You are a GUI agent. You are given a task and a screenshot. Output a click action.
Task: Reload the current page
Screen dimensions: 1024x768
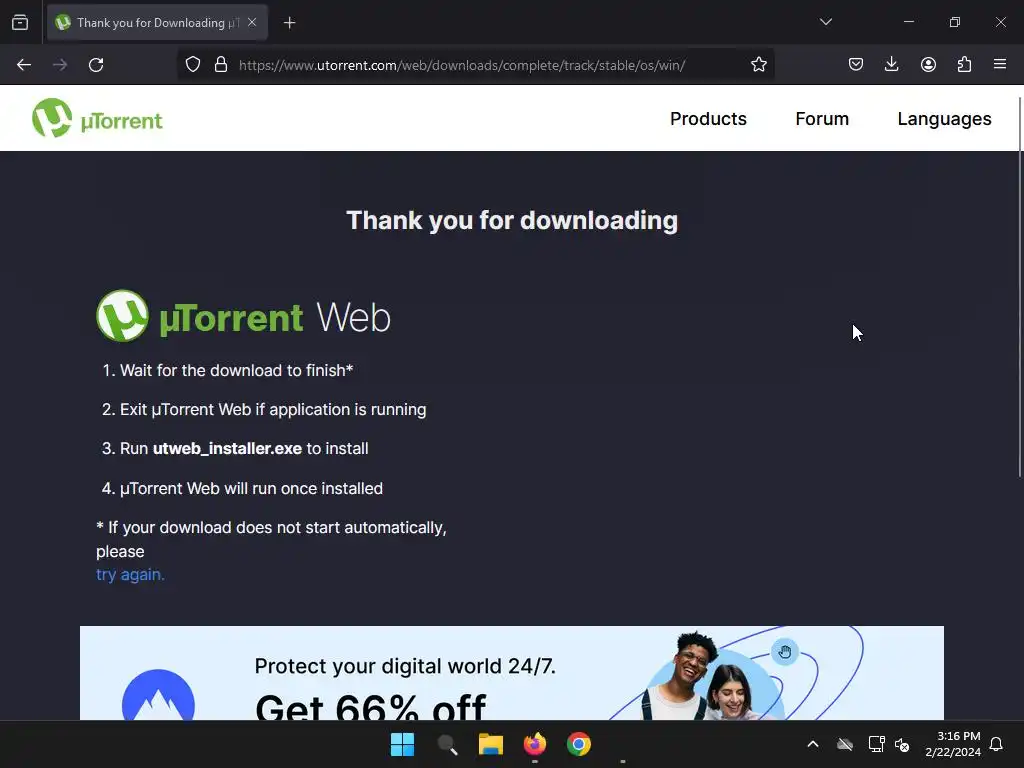pyautogui.click(x=96, y=65)
